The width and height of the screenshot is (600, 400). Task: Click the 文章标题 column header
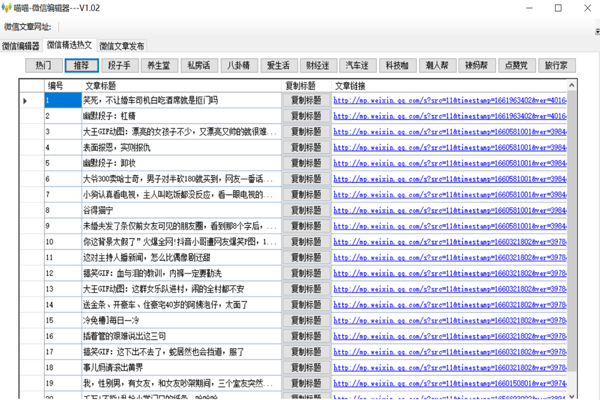[180, 86]
